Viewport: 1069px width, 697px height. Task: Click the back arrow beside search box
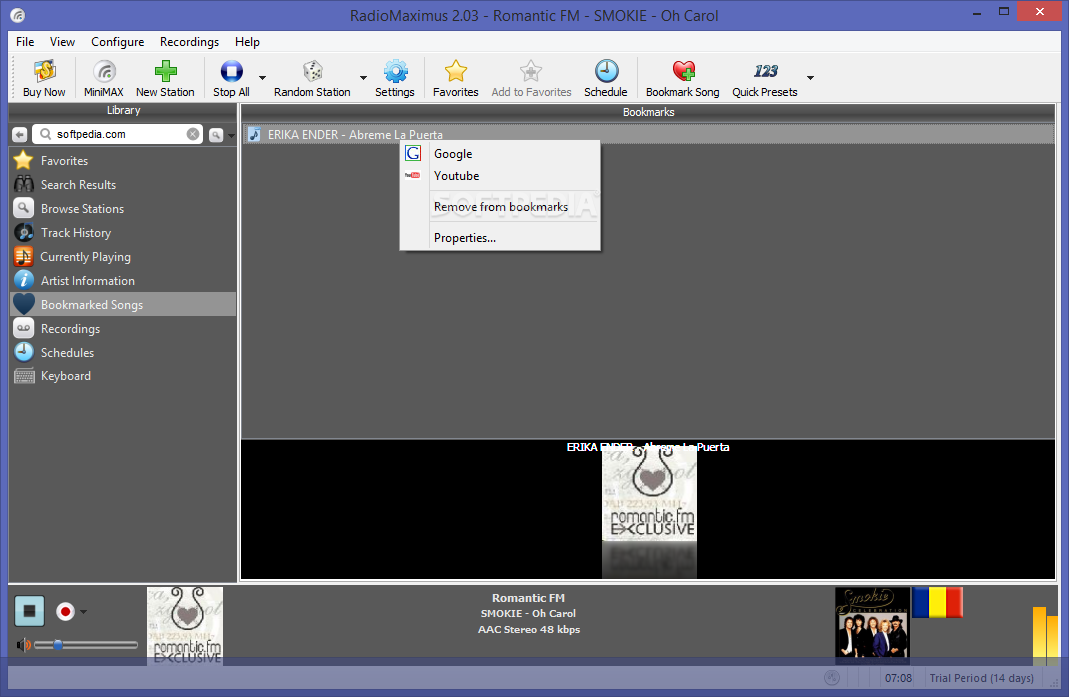tap(20, 134)
